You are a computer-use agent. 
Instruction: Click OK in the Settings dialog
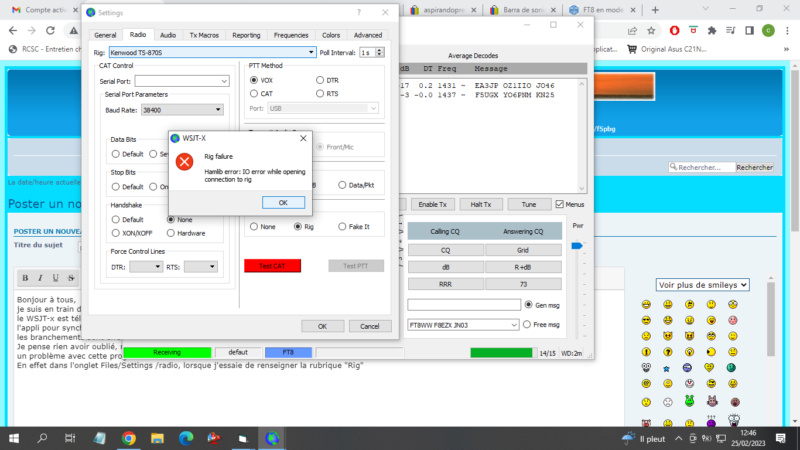click(x=322, y=326)
